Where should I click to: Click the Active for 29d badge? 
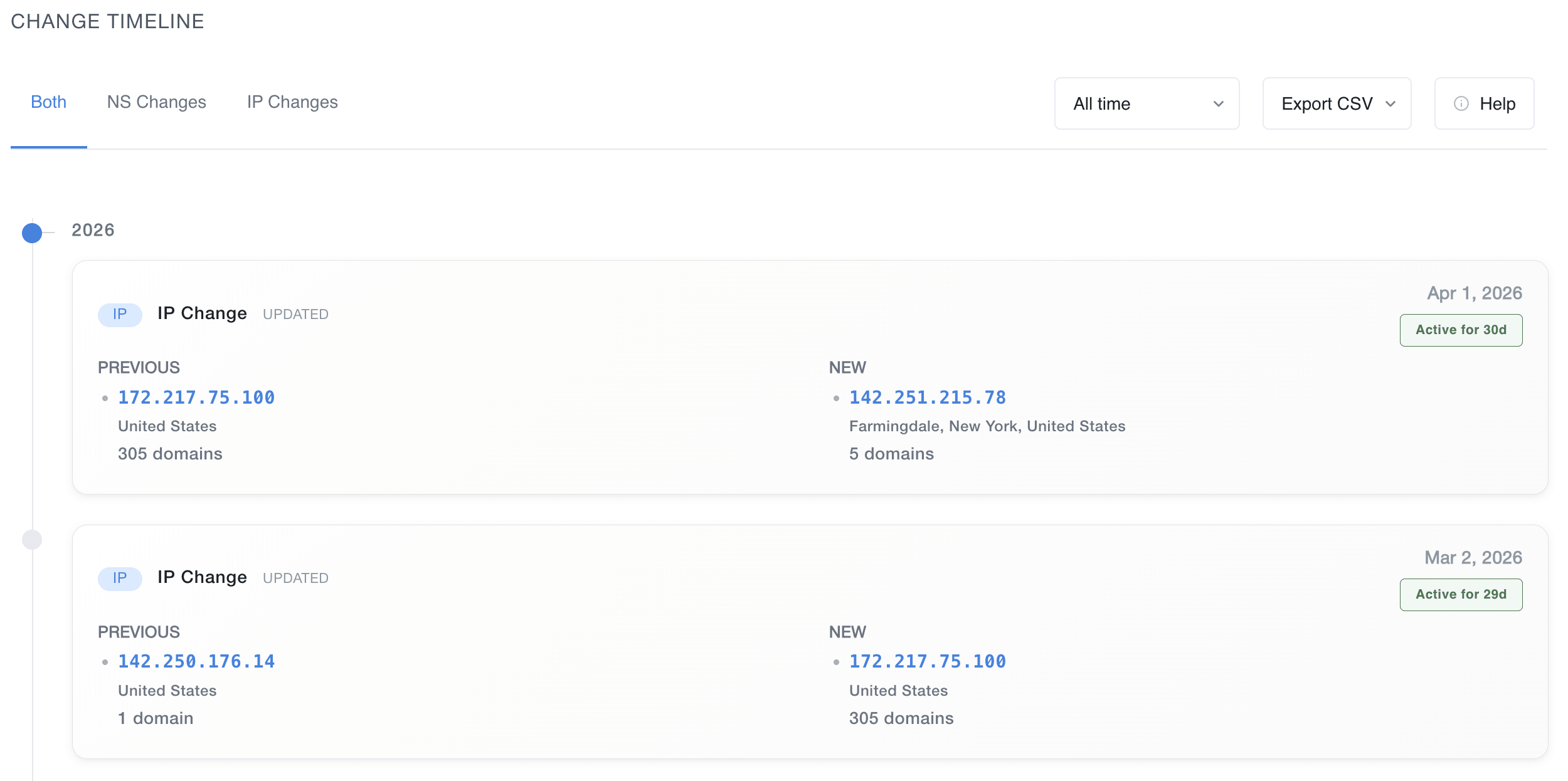[1461, 594]
